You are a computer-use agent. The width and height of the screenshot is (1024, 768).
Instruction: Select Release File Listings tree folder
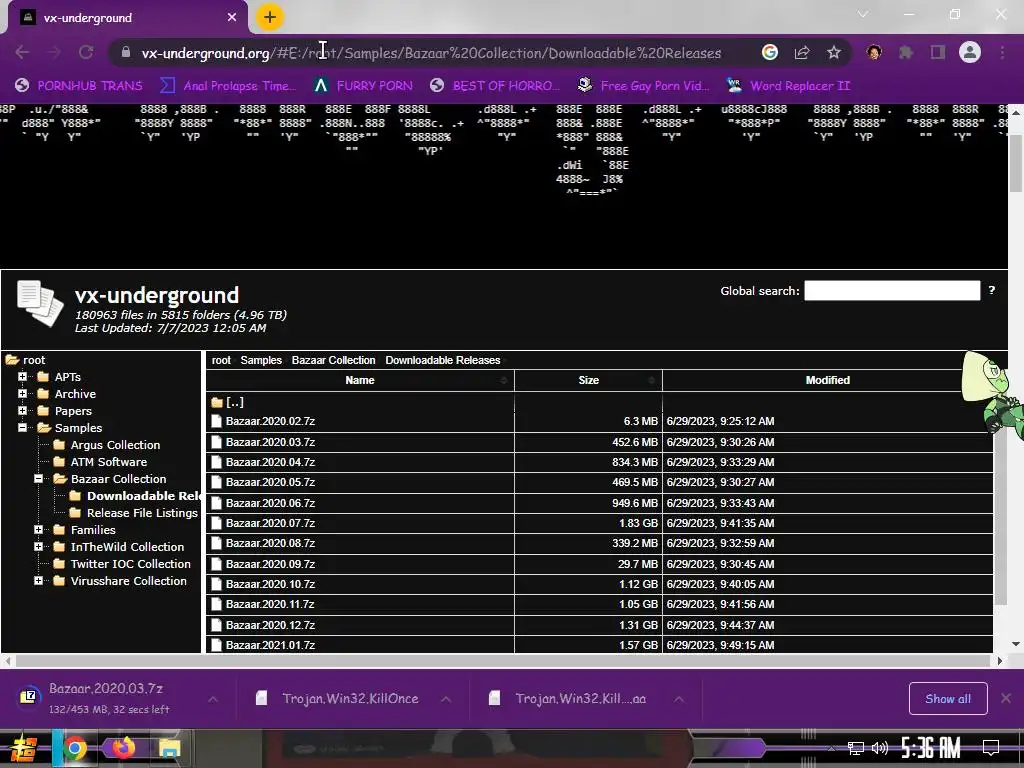point(142,513)
